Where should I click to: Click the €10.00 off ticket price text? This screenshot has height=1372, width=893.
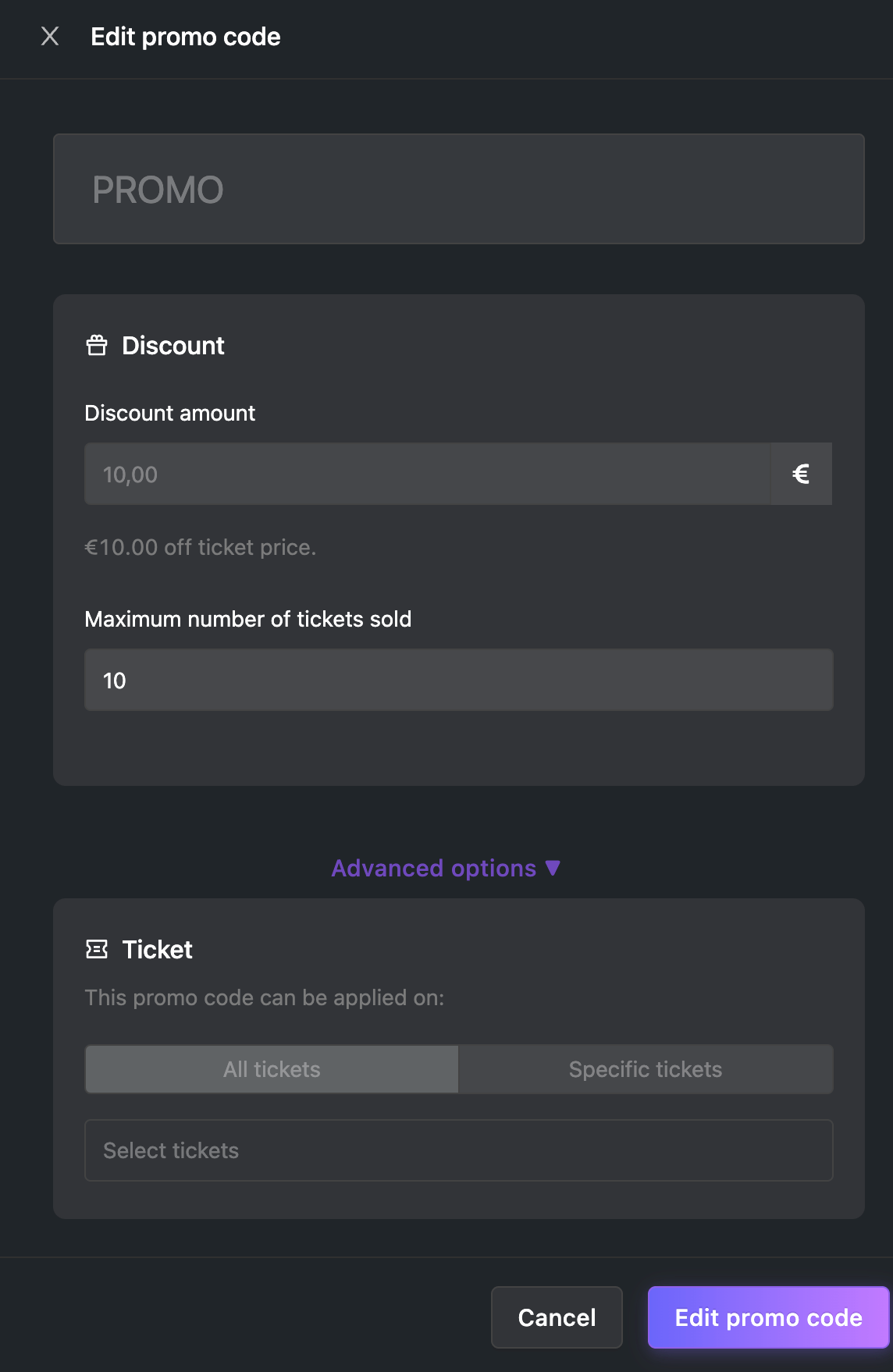pos(201,547)
